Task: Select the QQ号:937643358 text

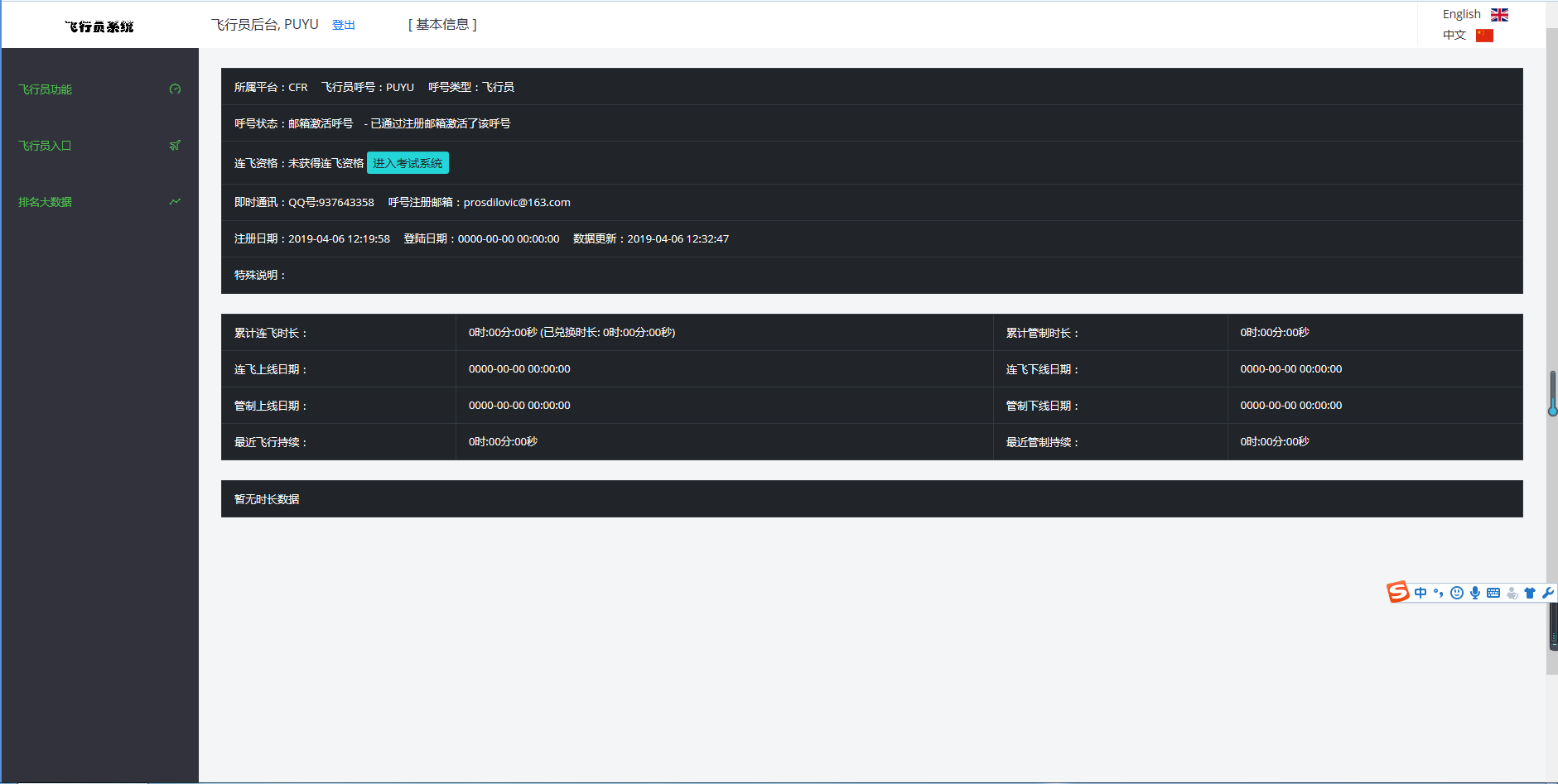Action: click(x=331, y=202)
